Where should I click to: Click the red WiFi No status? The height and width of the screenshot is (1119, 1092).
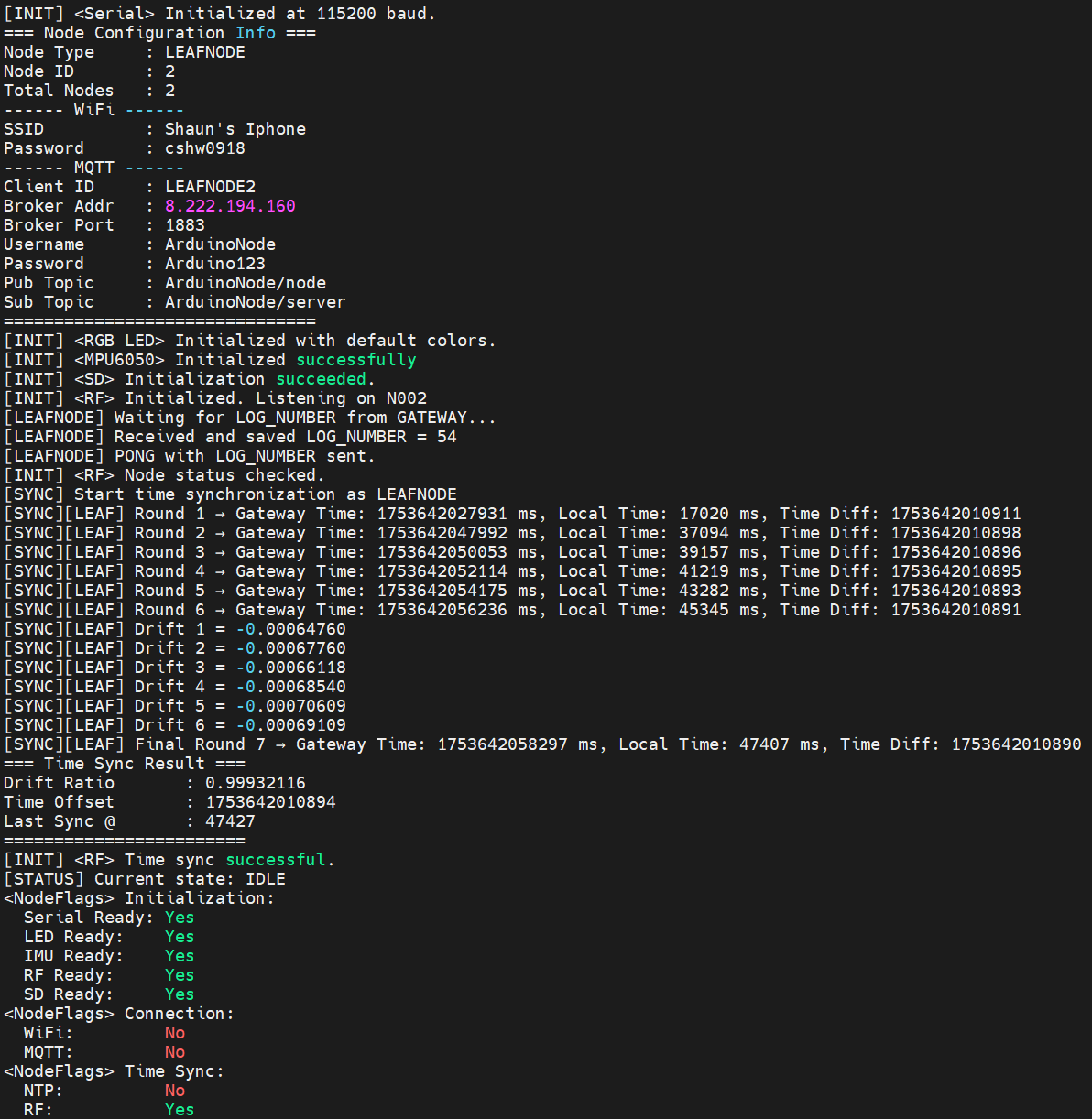[x=174, y=1033]
